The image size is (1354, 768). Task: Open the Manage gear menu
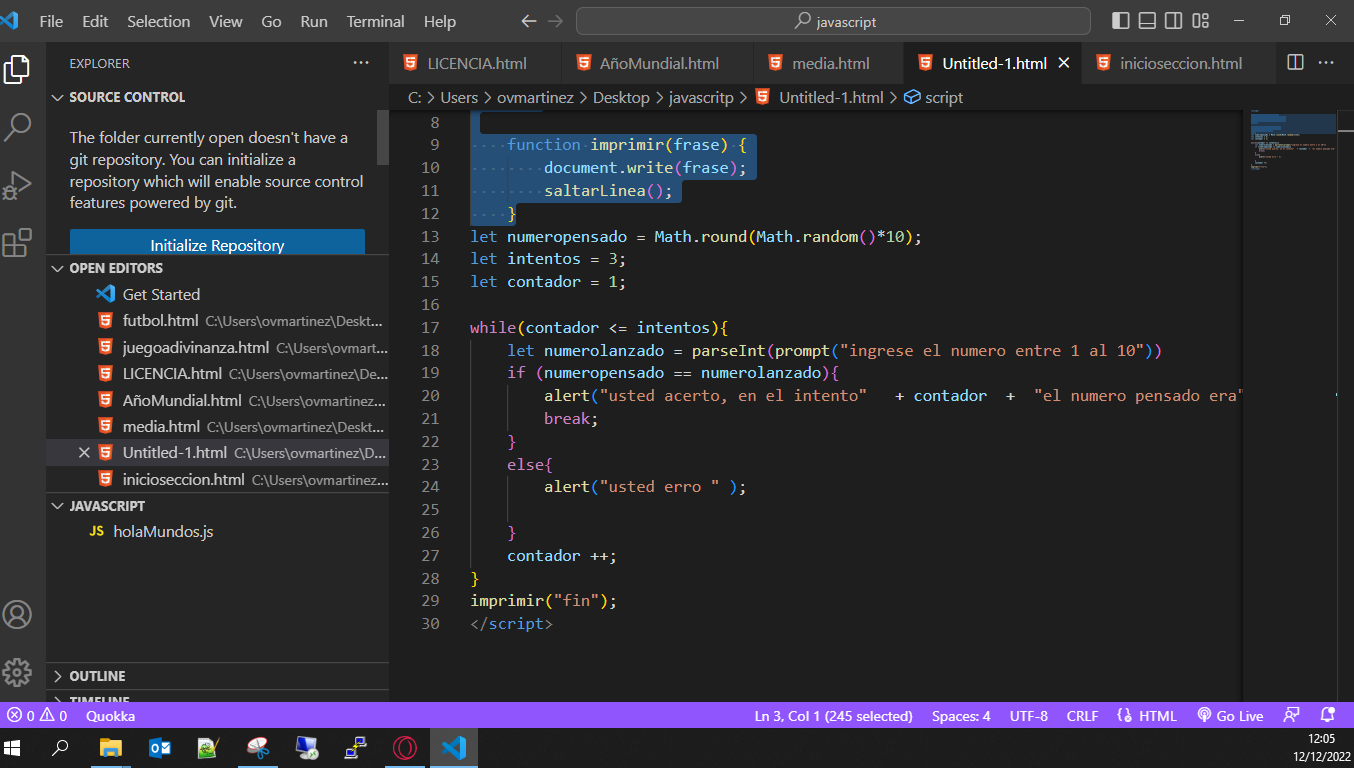(x=17, y=671)
